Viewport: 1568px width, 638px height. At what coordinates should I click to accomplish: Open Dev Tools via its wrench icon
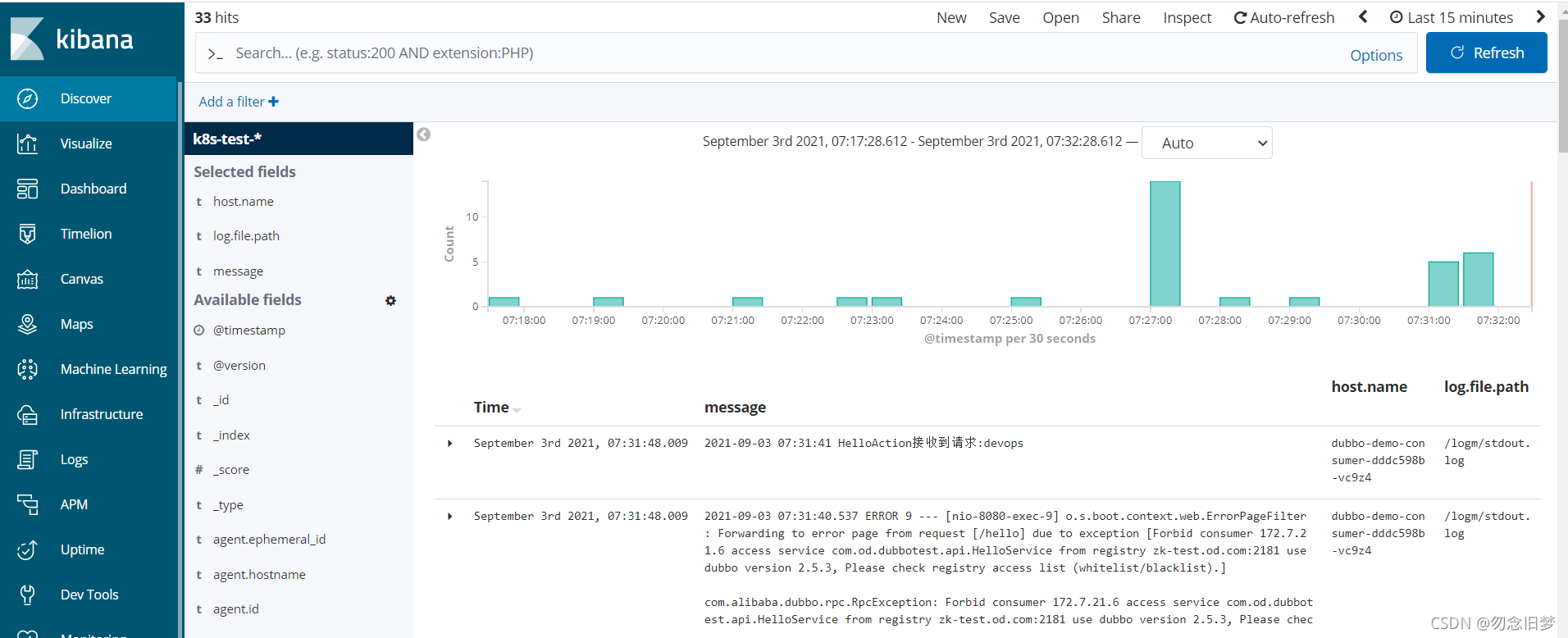point(27,595)
